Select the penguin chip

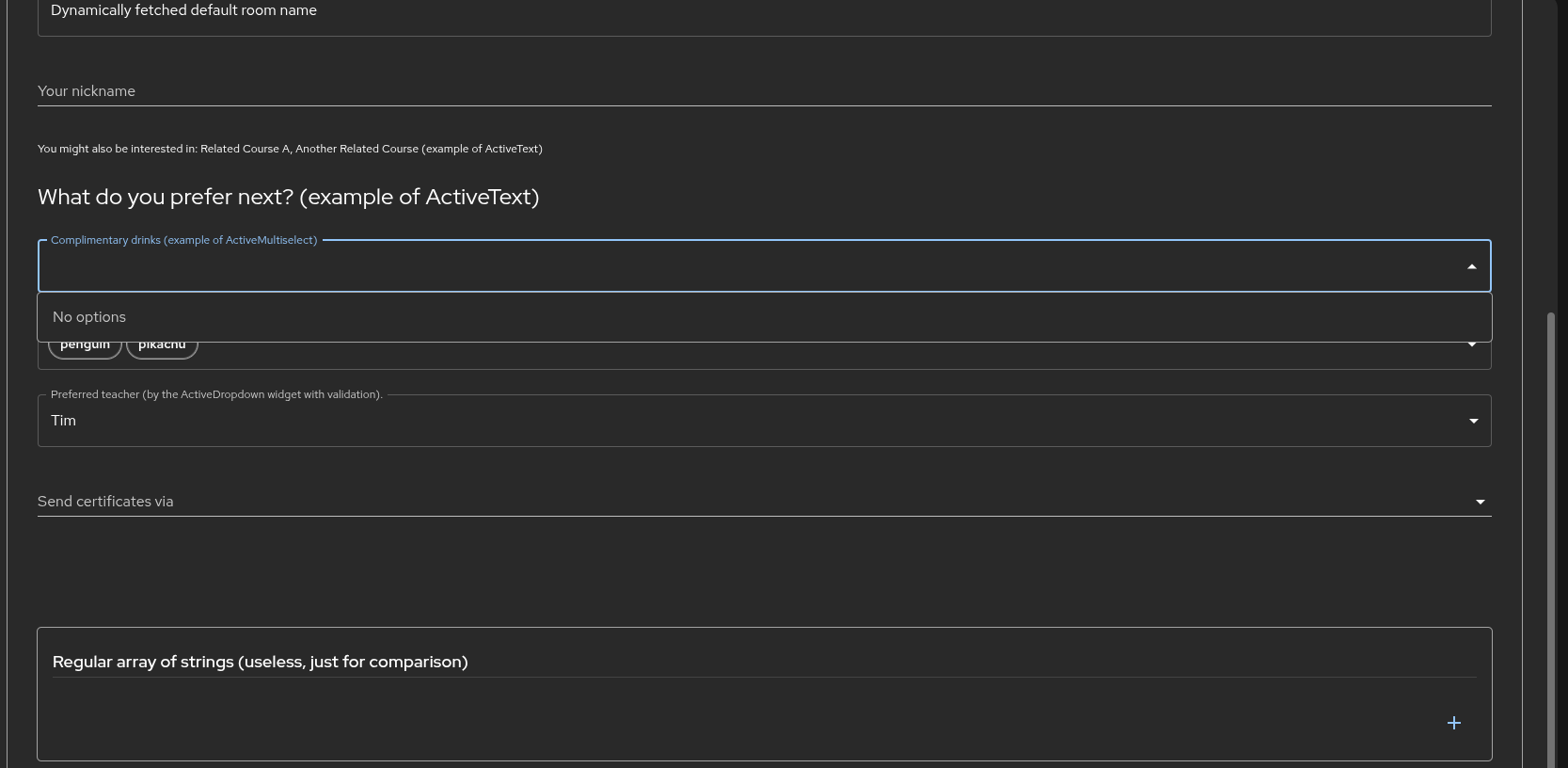coord(85,347)
